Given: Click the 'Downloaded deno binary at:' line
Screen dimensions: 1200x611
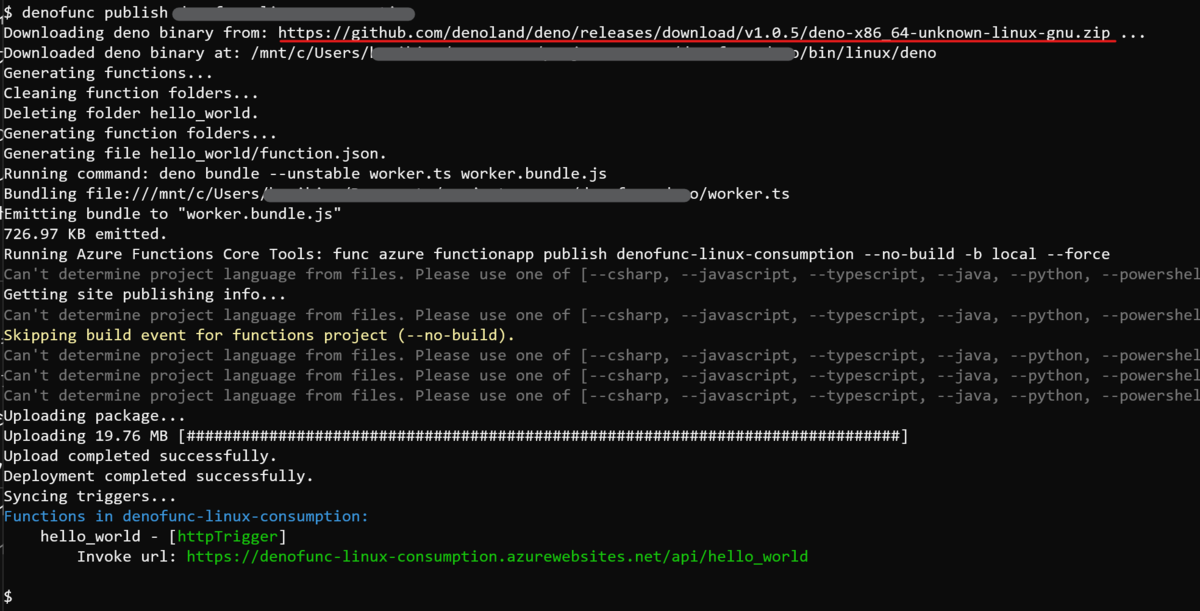Looking at the screenshot, I should pyautogui.click(x=470, y=53).
